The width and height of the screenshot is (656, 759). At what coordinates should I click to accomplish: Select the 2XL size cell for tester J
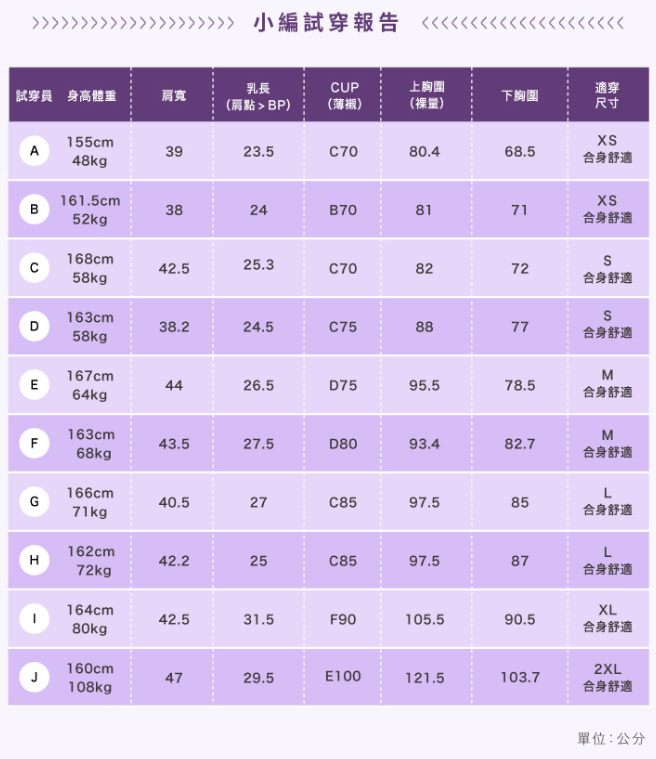tap(607, 677)
